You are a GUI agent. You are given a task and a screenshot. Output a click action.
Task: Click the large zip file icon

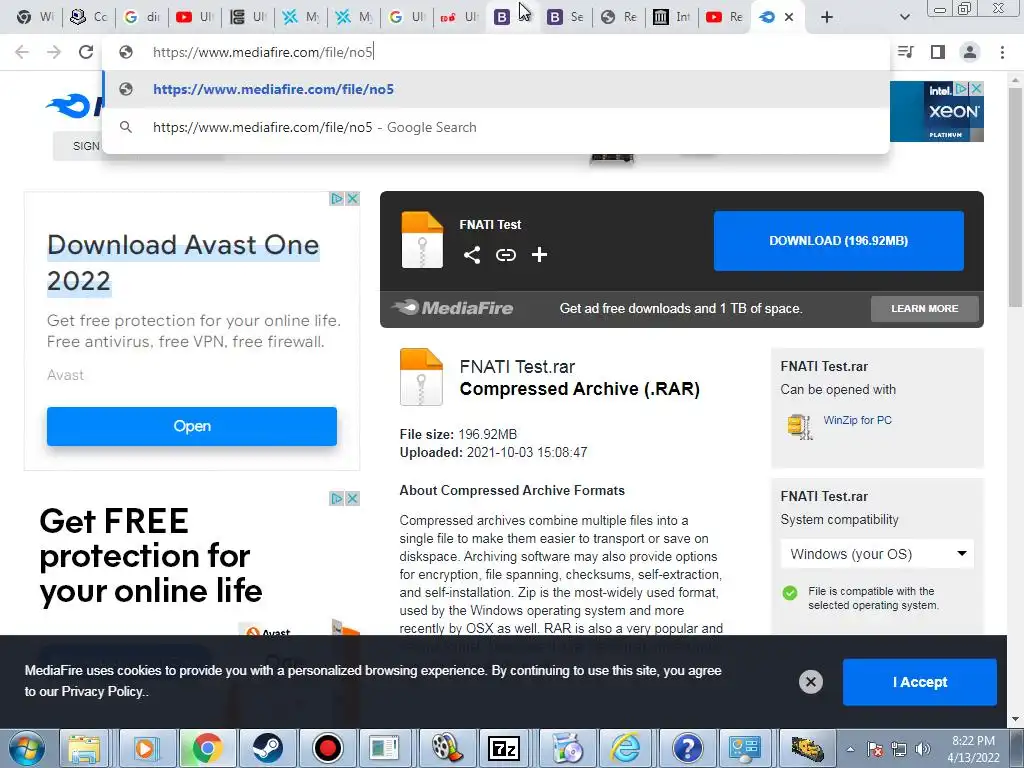421,377
